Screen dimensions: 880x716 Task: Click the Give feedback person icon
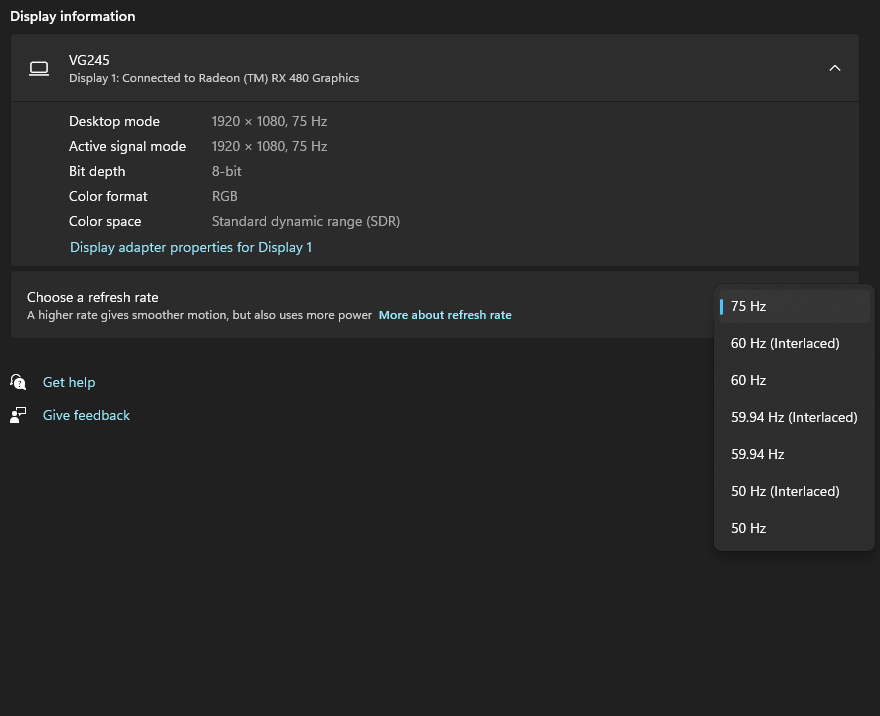(x=18, y=415)
